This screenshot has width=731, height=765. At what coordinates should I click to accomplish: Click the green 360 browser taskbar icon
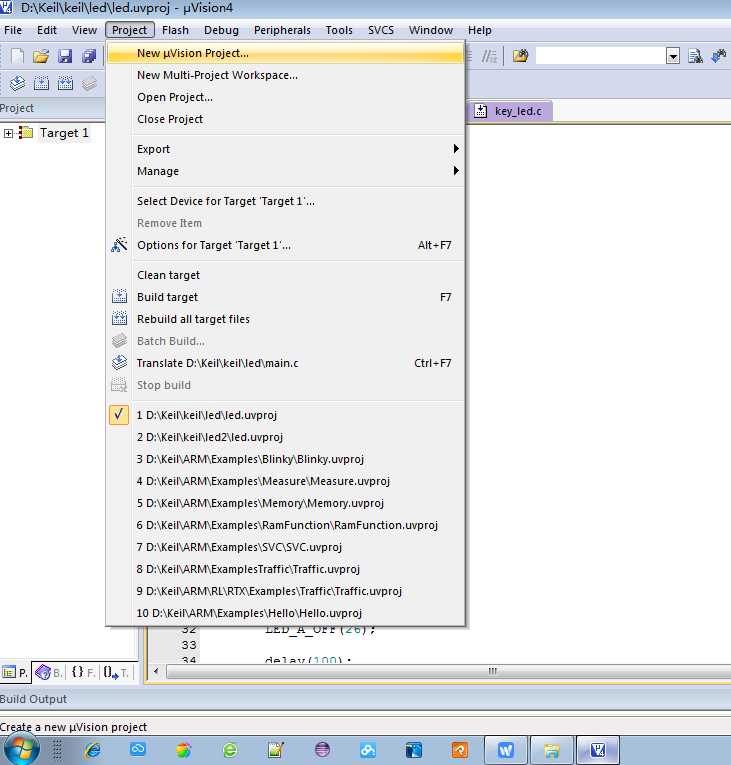tap(230, 750)
